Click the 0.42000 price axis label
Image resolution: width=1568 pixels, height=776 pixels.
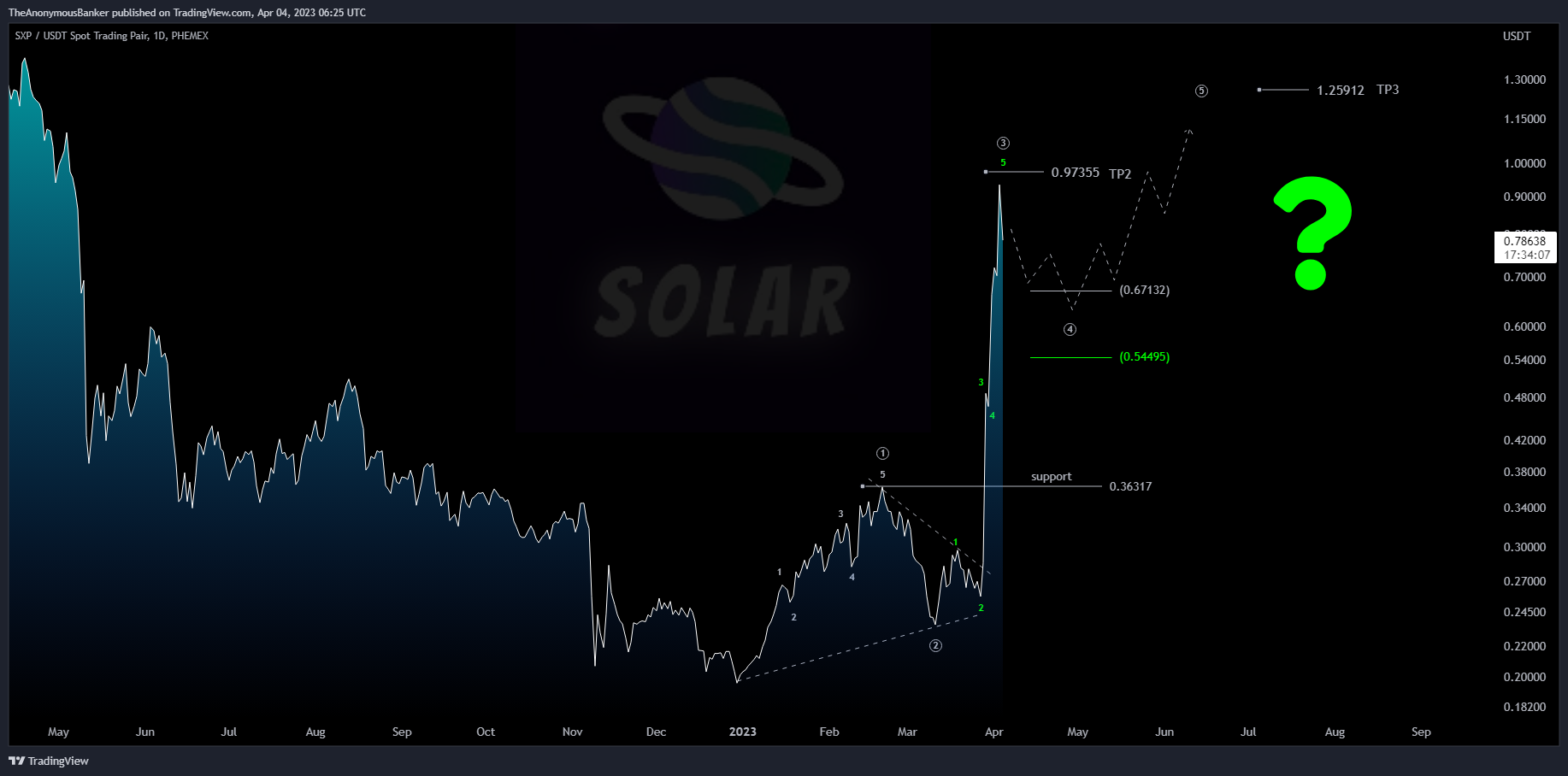[x=1525, y=440]
